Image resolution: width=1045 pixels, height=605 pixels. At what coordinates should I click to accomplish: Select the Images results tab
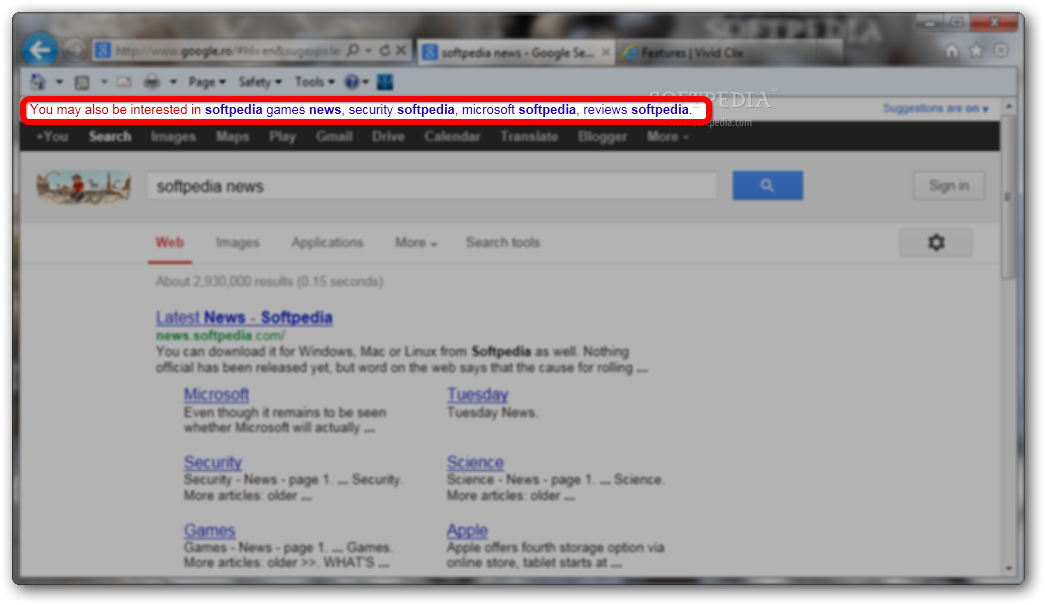237,243
